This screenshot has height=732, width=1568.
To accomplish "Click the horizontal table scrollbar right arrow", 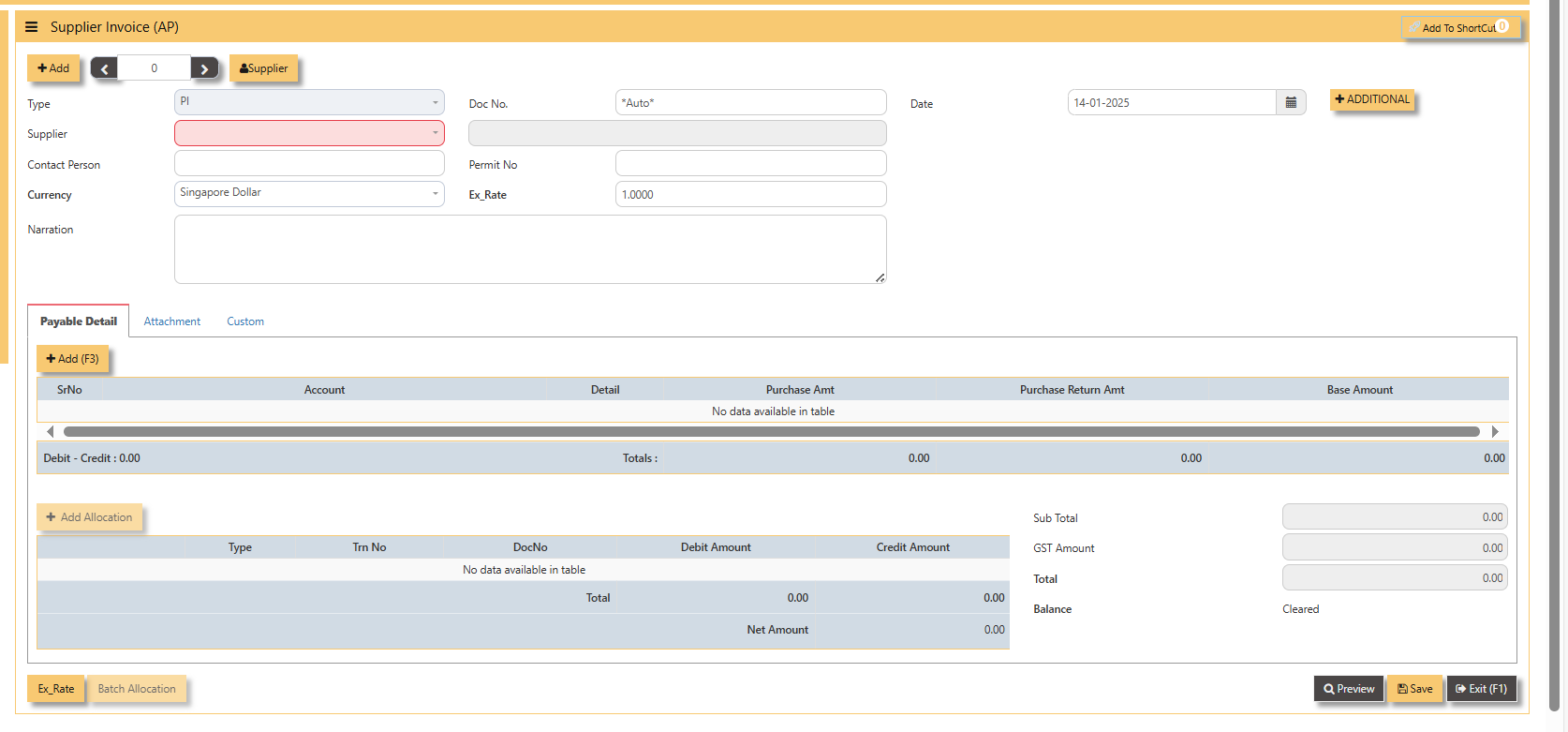I will (x=1495, y=432).
